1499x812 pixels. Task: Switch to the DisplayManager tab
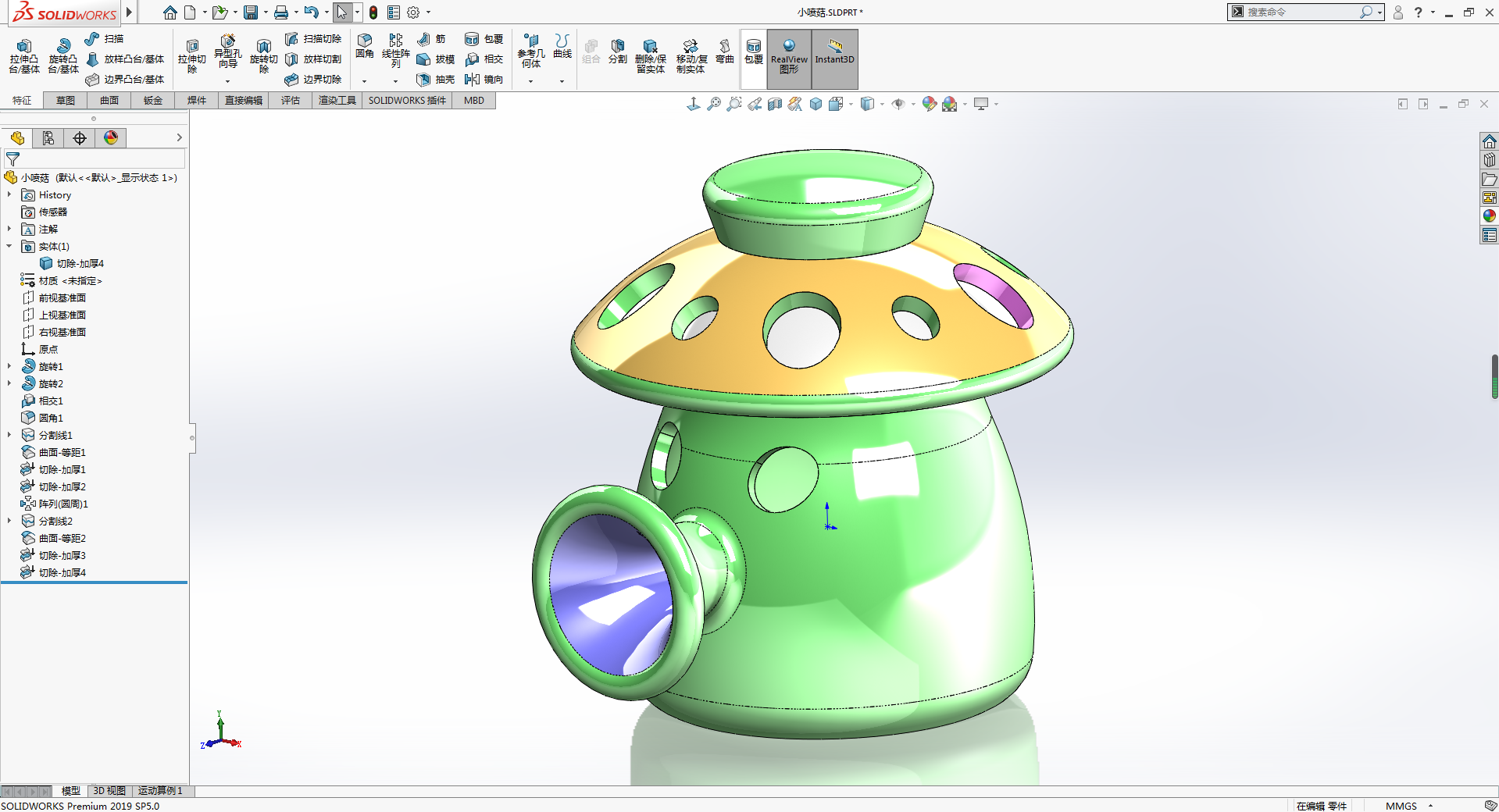(x=111, y=138)
